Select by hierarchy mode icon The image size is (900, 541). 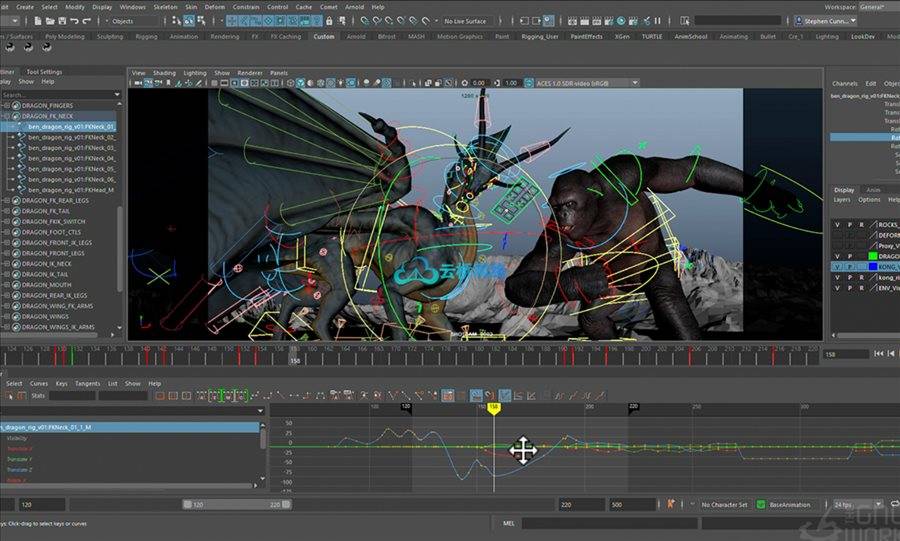(x=176, y=21)
